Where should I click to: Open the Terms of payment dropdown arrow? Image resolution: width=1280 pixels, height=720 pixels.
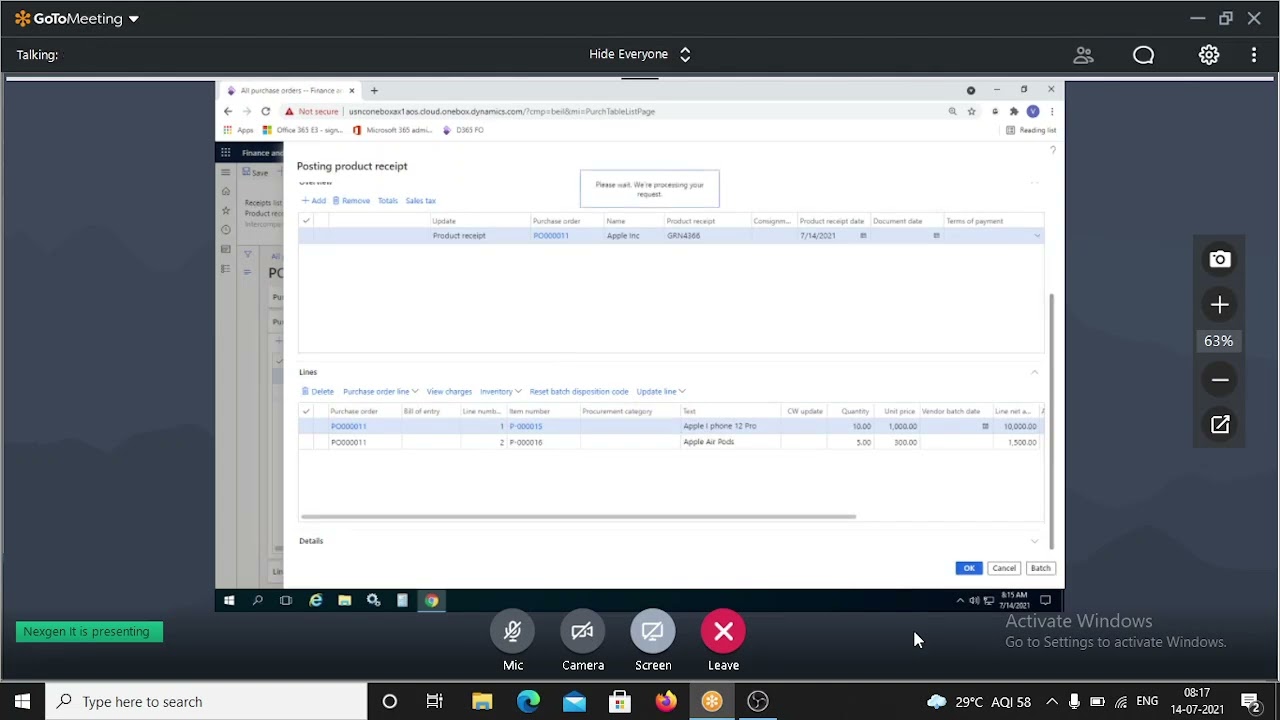coord(1037,236)
